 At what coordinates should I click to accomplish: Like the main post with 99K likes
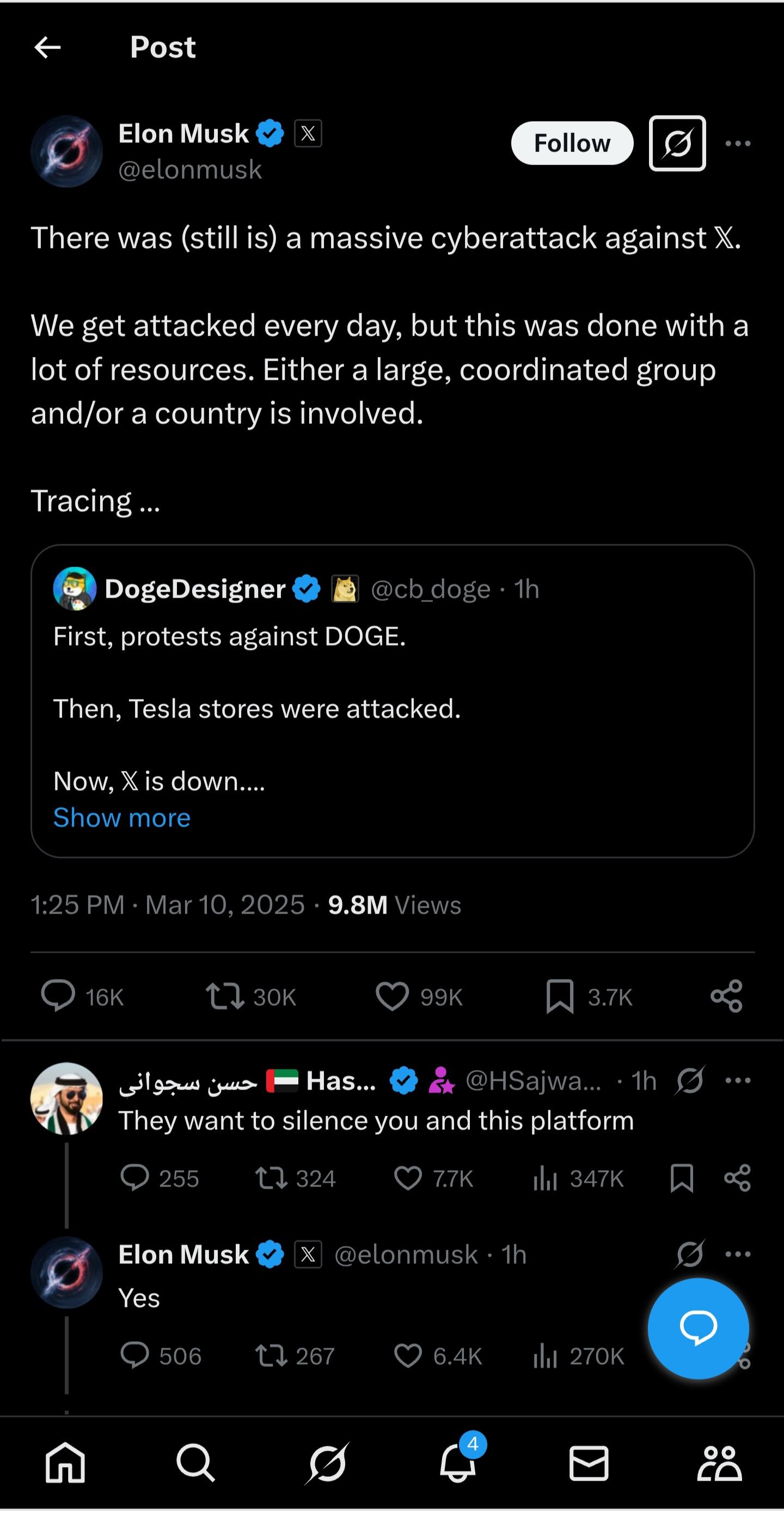tap(392, 996)
